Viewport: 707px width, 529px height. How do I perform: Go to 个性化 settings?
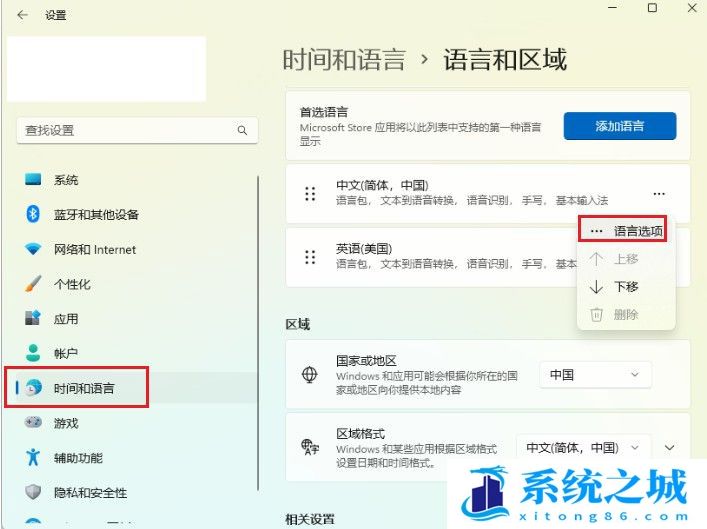(x=72, y=284)
